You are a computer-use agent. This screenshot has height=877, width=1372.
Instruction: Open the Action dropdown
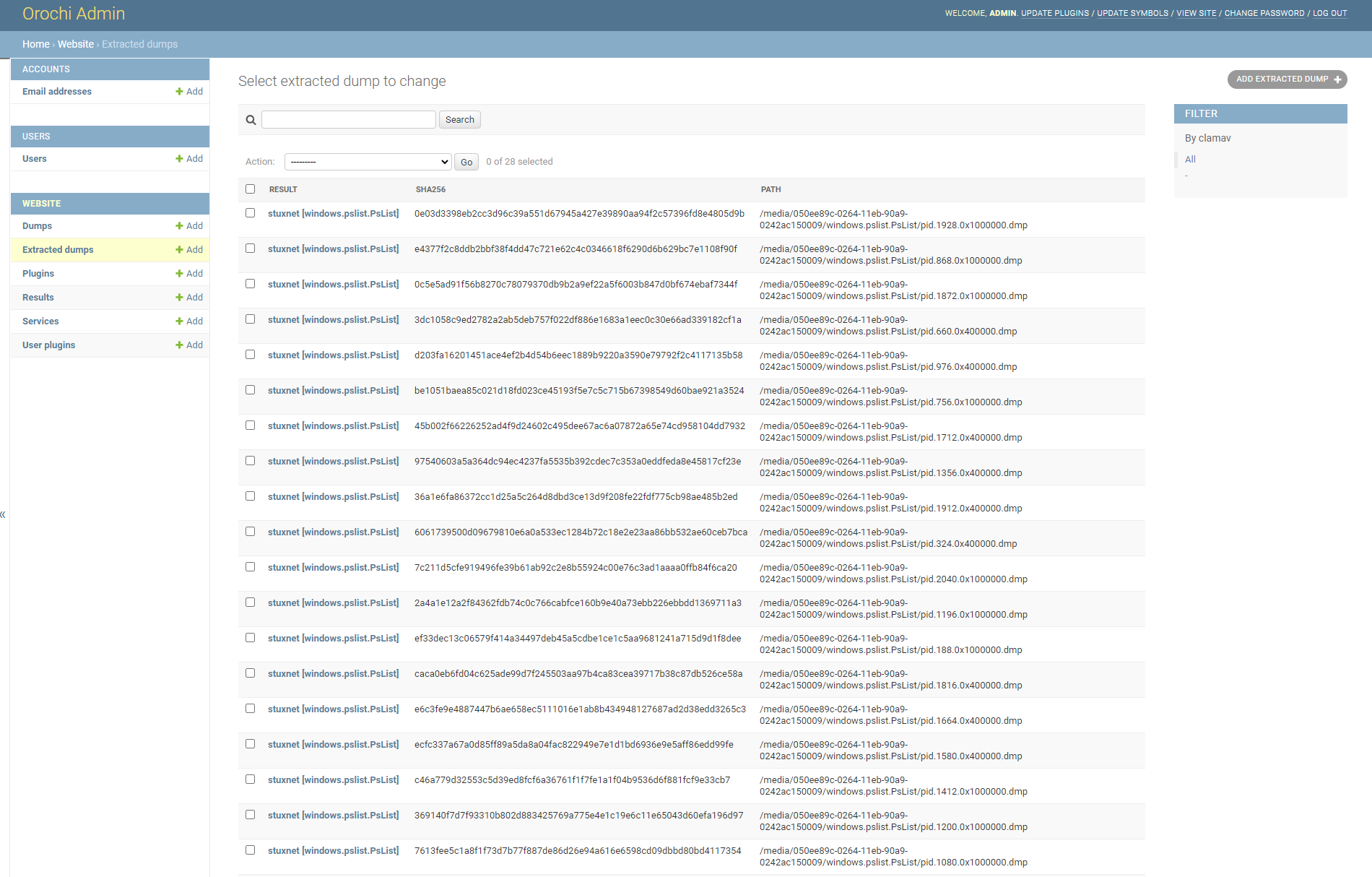[x=368, y=162]
